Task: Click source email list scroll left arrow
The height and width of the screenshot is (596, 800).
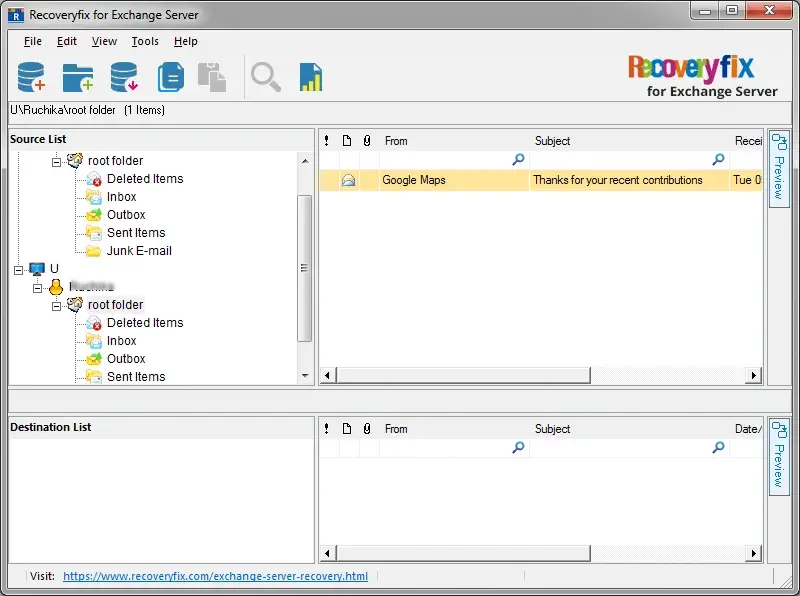Action: point(327,376)
